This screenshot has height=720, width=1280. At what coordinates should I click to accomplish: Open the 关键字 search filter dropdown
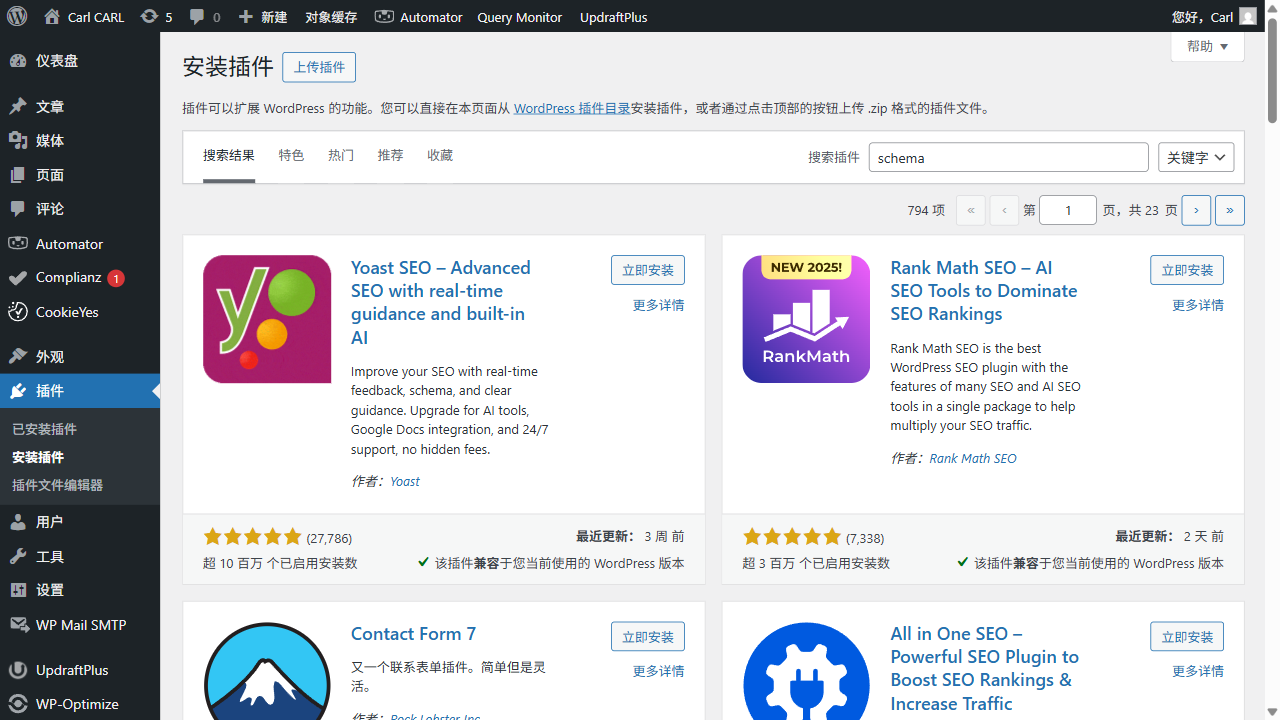[x=1196, y=157]
